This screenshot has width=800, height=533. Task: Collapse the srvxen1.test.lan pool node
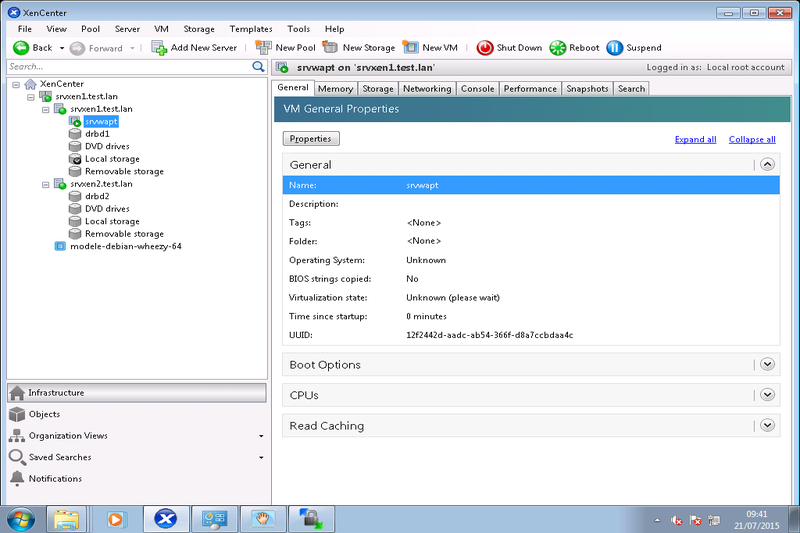[x=31, y=96]
